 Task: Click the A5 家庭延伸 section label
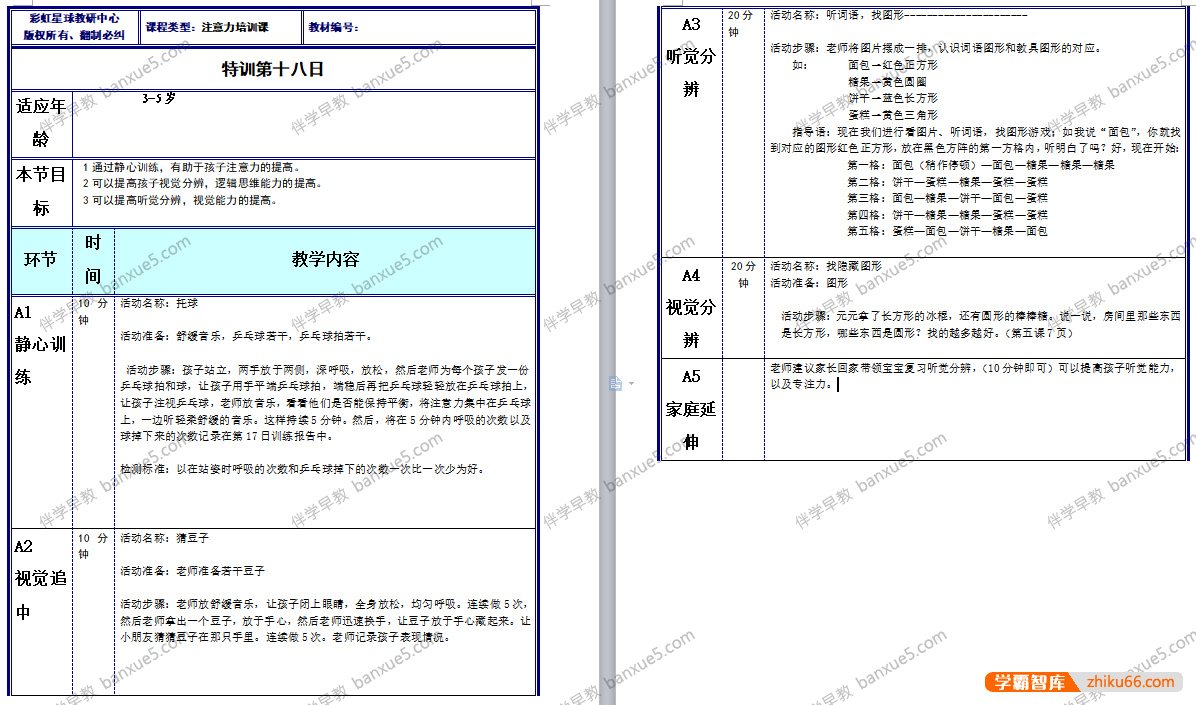point(691,410)
